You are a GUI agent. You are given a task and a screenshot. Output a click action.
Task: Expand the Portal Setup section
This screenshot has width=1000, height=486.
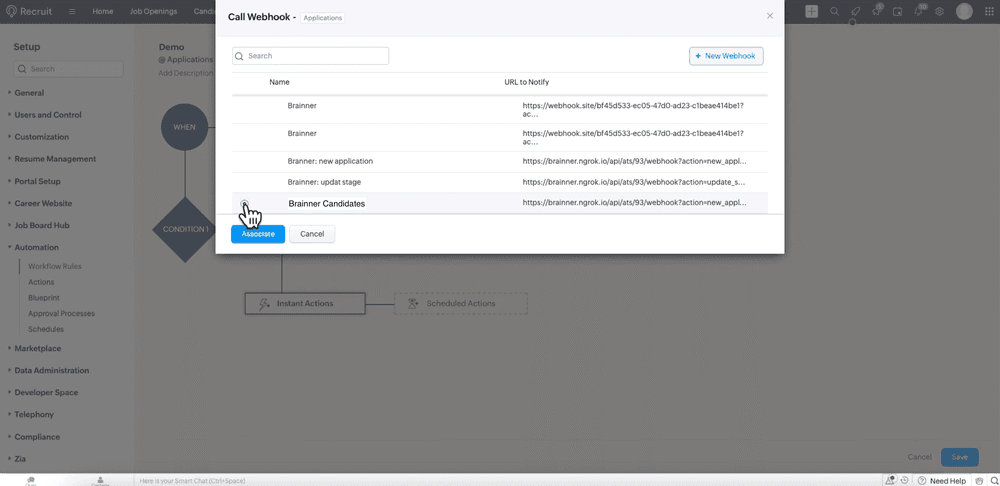click(x=38, y=181)
